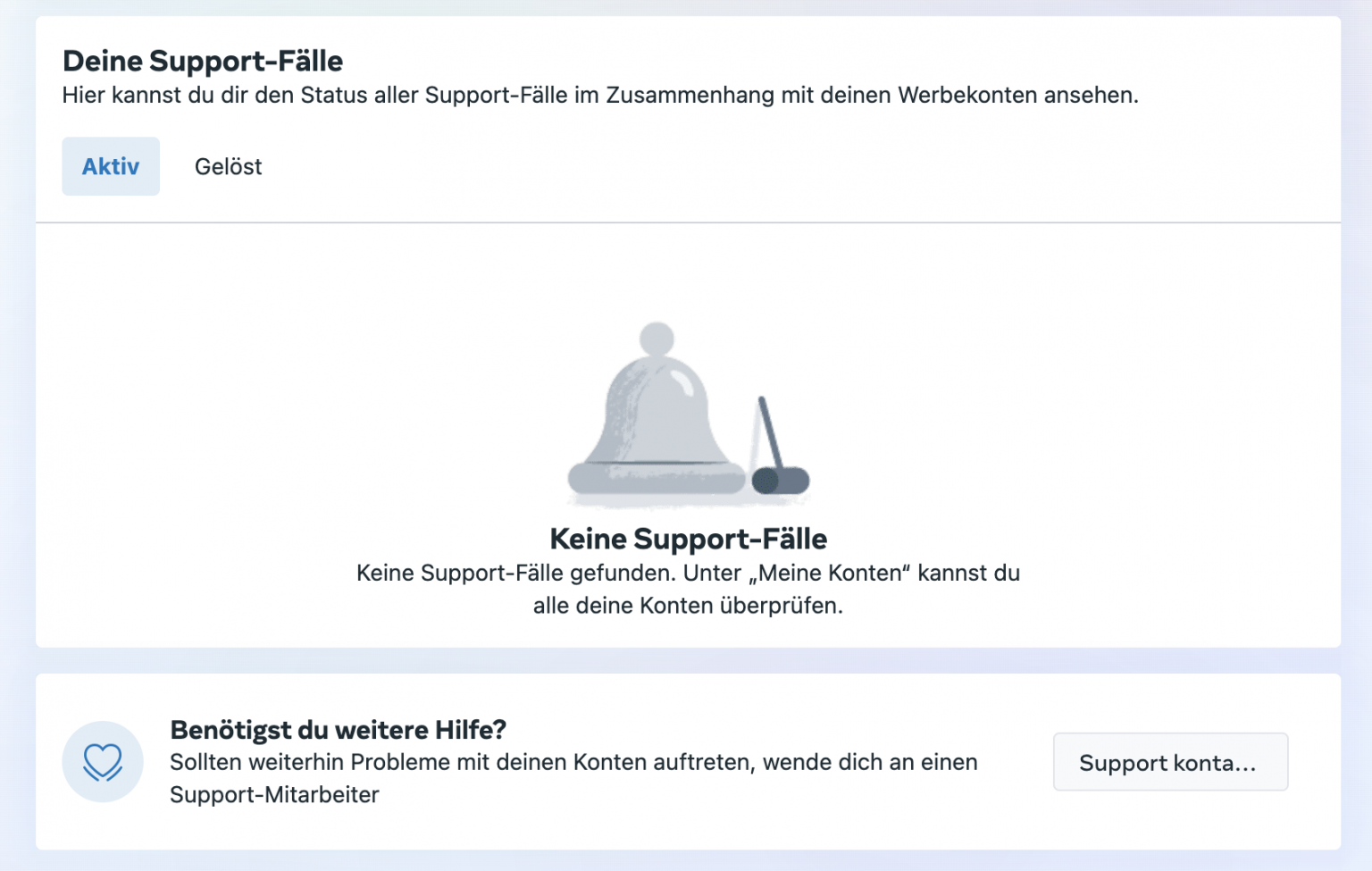Click the "Keine Support-Fälle" bold heading
This screenshot has width=1372, height=871.
[688, 539]
